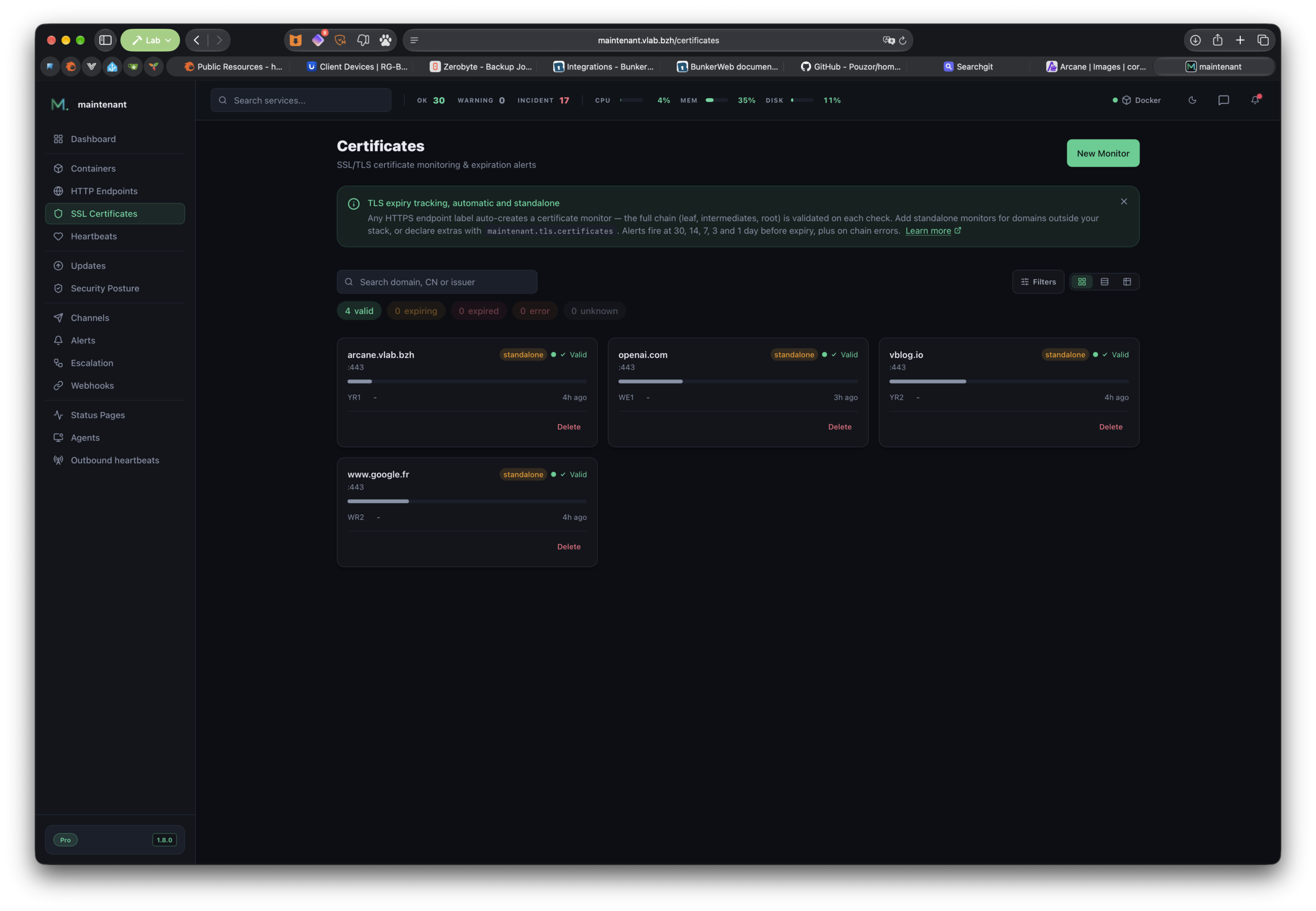Open the Dashboard page

click(x=115, y=139)
